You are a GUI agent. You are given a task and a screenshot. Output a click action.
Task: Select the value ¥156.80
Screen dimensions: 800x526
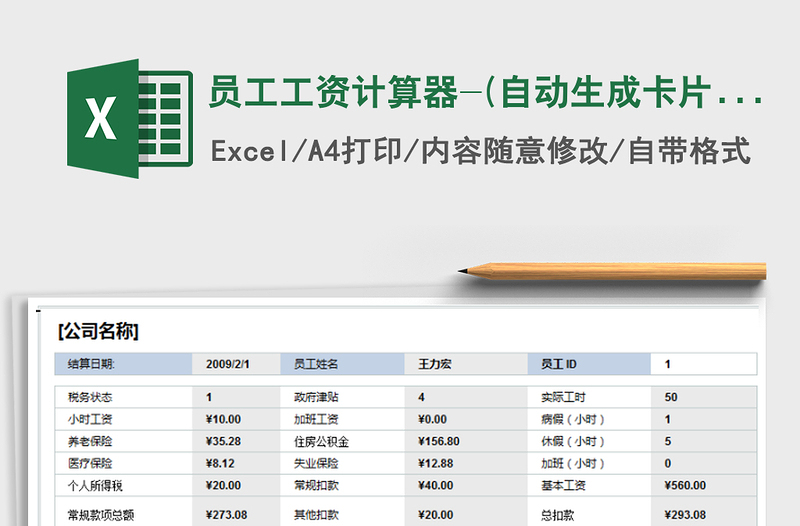[x=466, y=441]
